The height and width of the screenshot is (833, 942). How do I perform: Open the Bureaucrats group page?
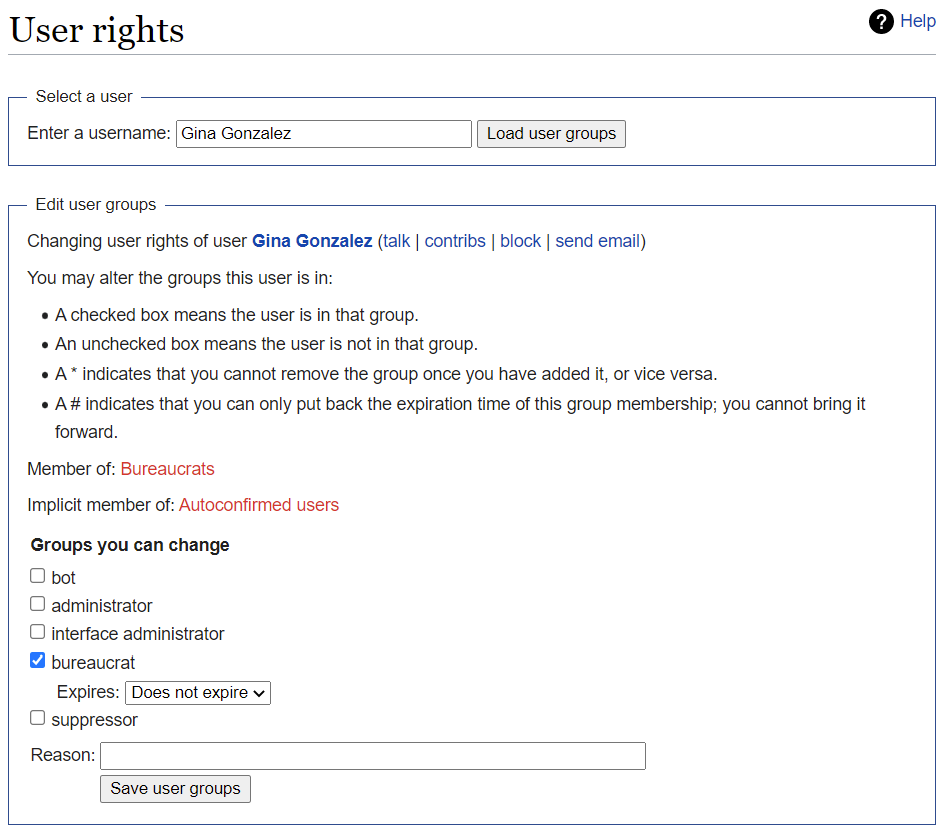167,468
